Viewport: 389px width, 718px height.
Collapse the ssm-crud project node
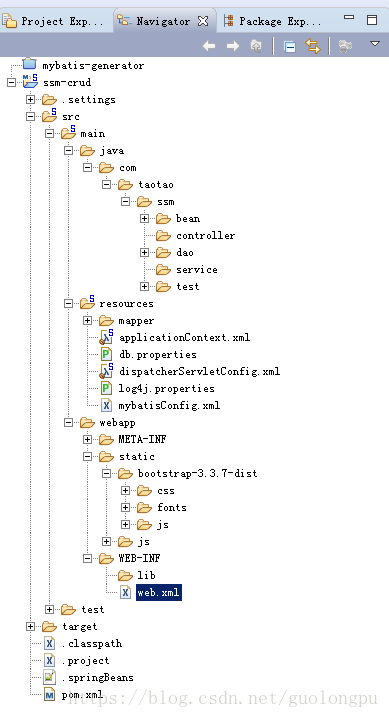pyautogui.click(x=11, y=82)
